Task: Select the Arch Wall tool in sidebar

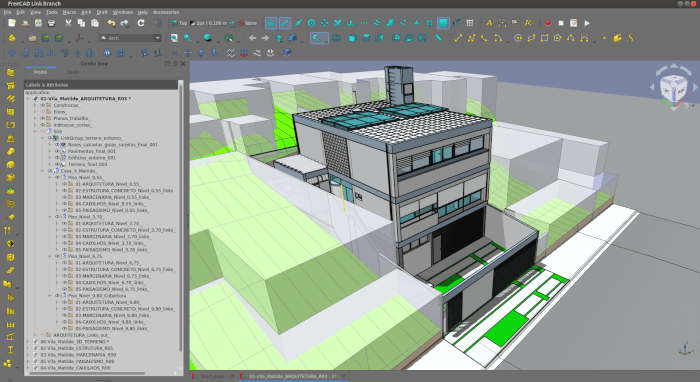Action: click(10, 72)
